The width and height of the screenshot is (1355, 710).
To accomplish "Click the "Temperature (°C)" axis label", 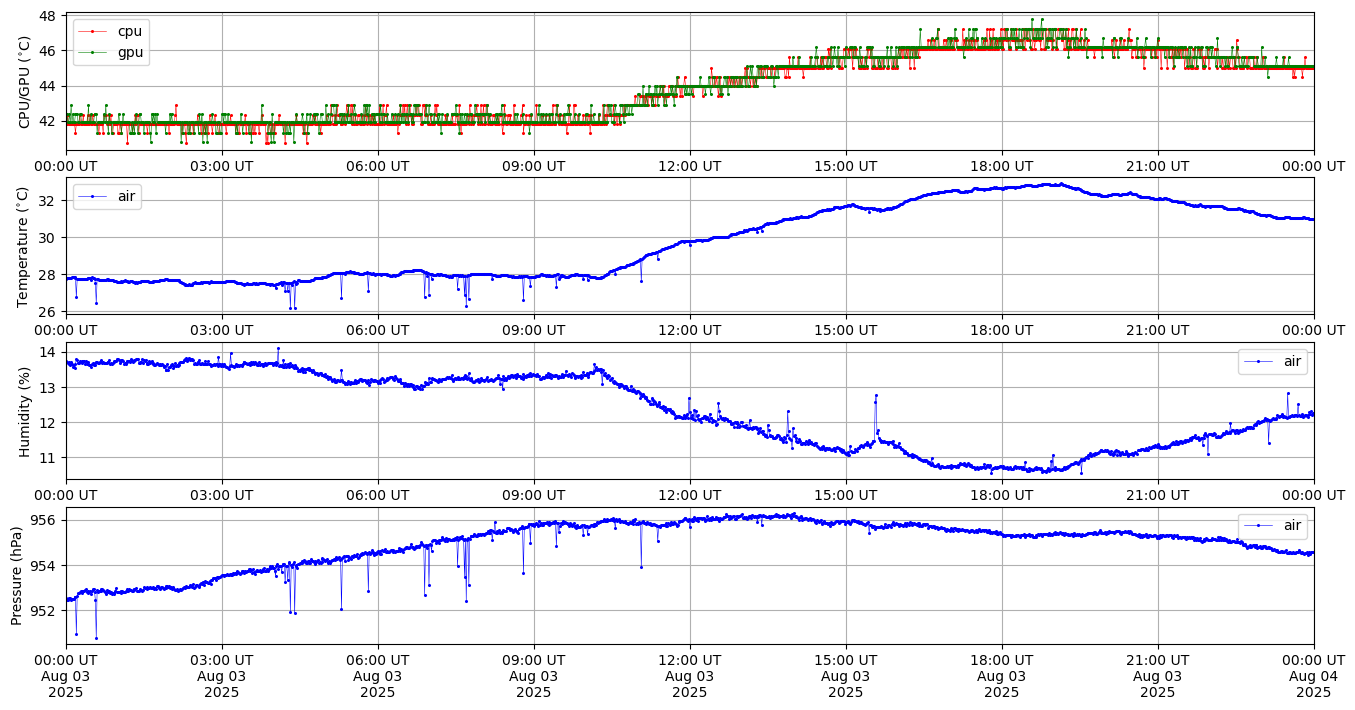I will click(x=25, y=246).
